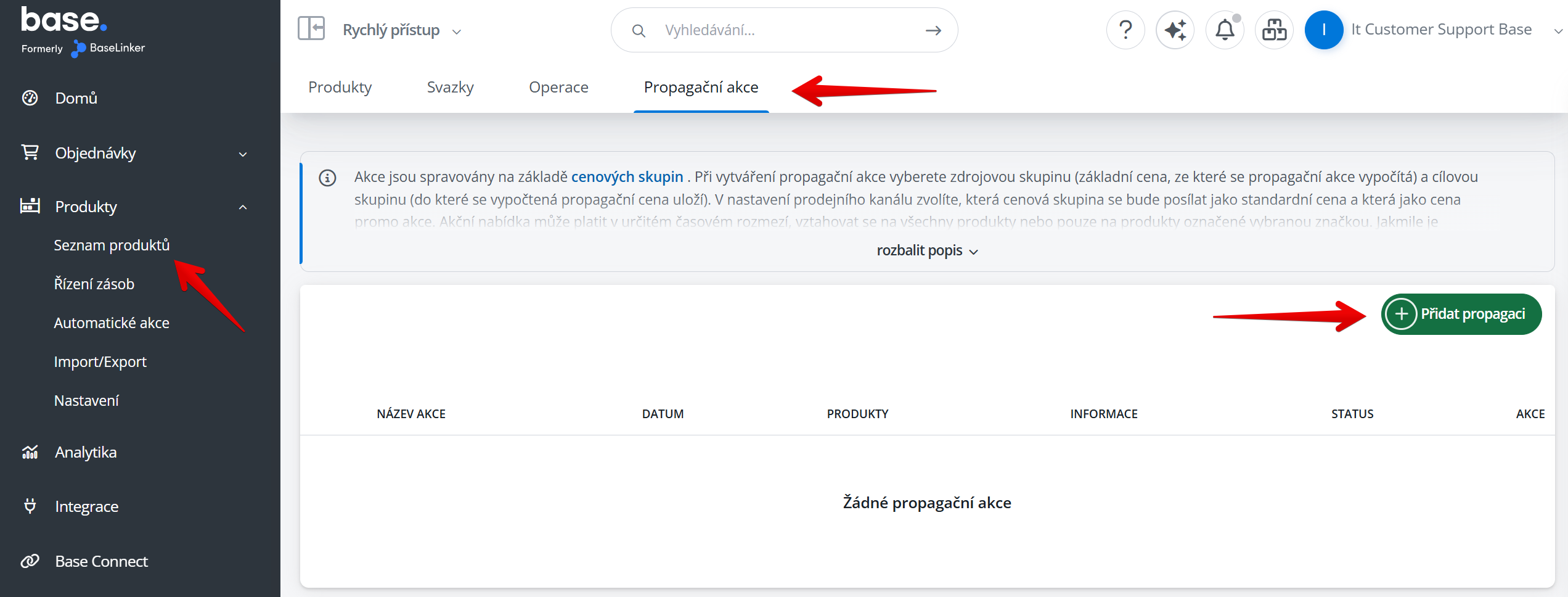The image size is (1568, 597).
Task: Go to Domů in sidebar
Action: coord(76,98)
